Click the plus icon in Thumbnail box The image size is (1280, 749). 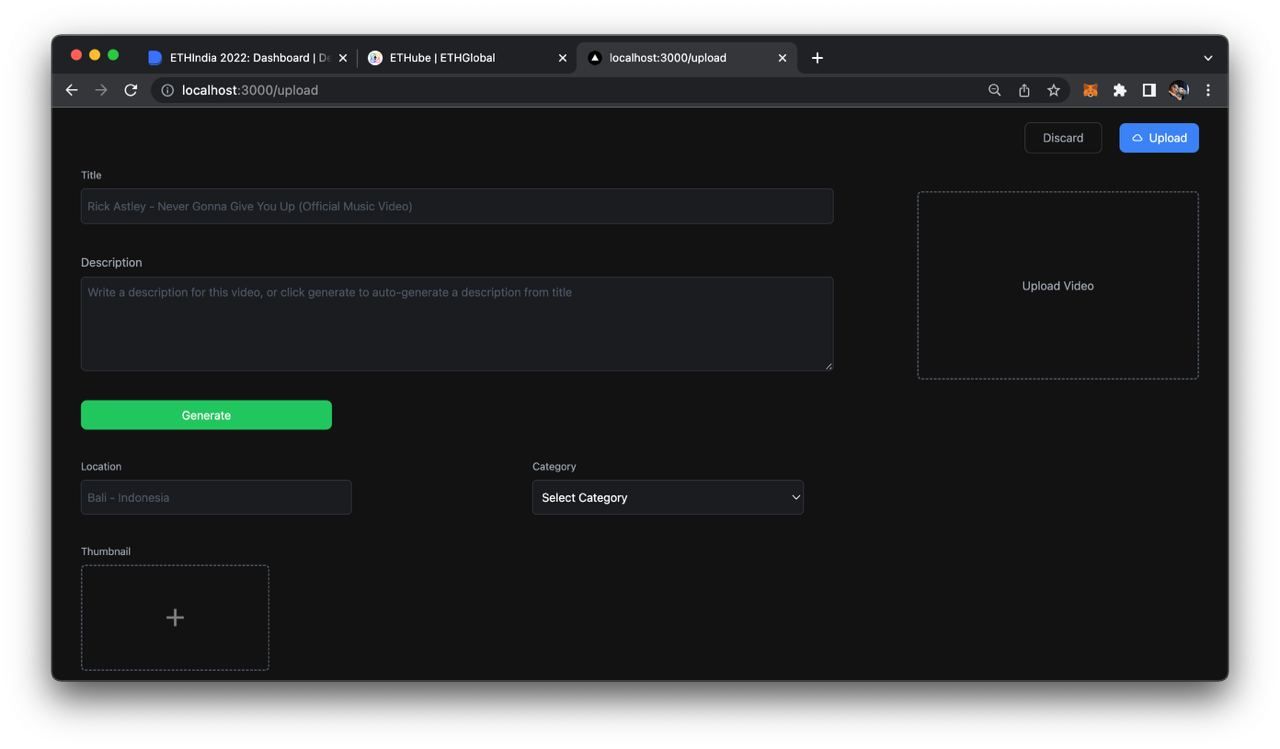tap(175, 618)
